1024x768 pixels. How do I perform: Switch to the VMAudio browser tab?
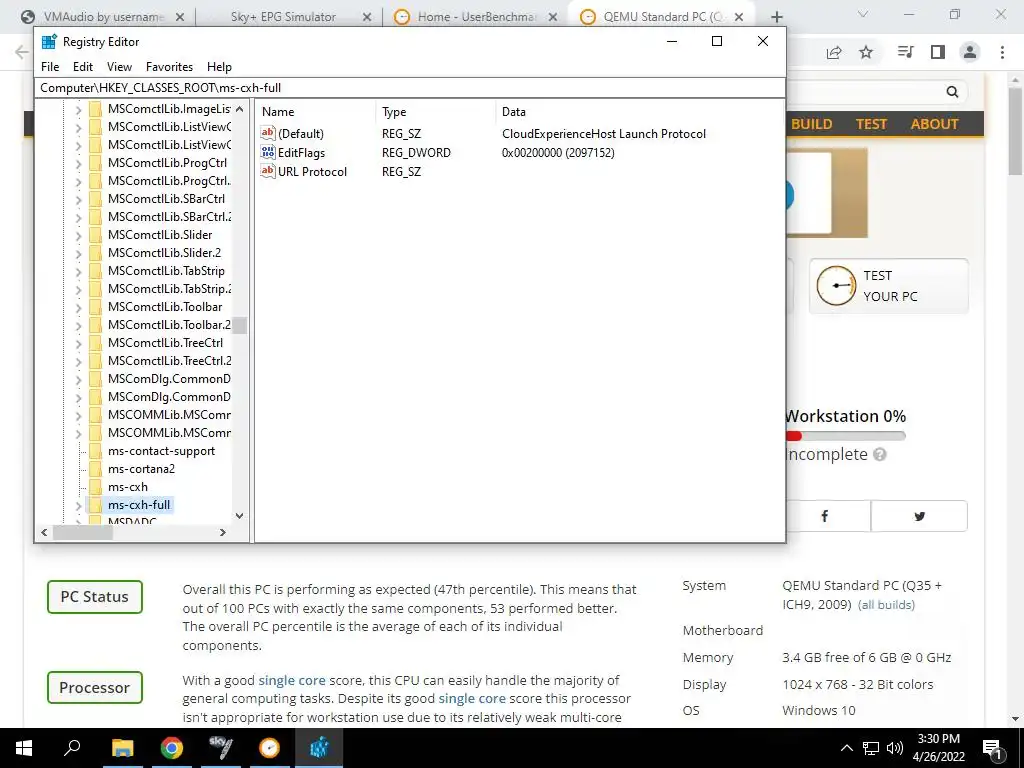click(x=103, y=17)
